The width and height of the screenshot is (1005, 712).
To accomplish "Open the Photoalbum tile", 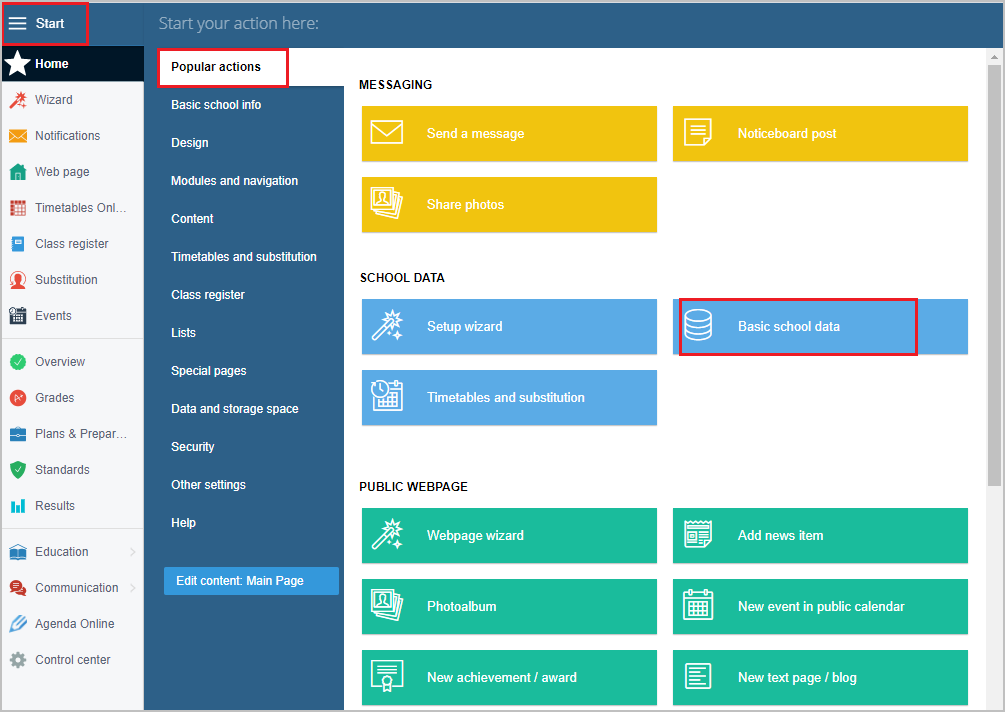I will point(510,606).
